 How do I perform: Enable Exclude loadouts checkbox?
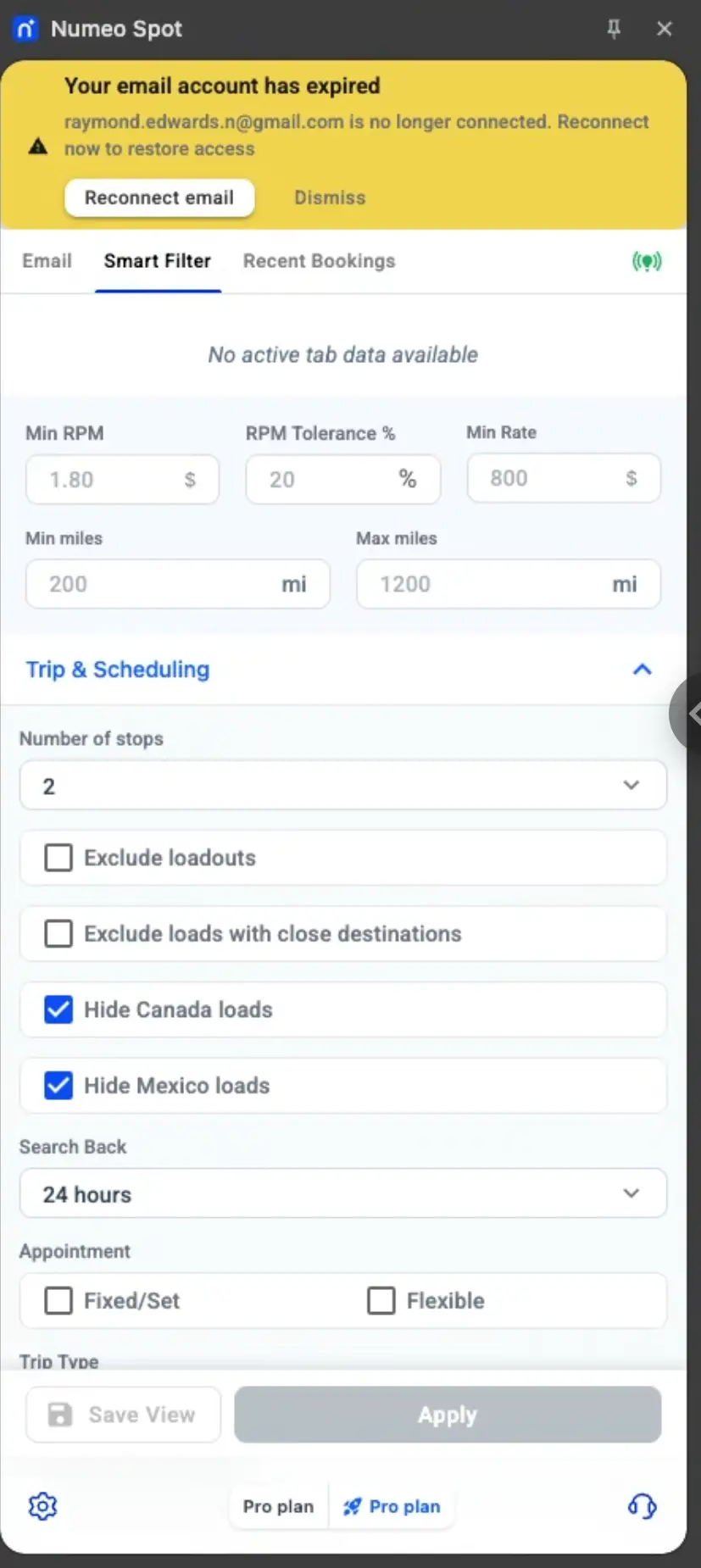pos(58,858)
